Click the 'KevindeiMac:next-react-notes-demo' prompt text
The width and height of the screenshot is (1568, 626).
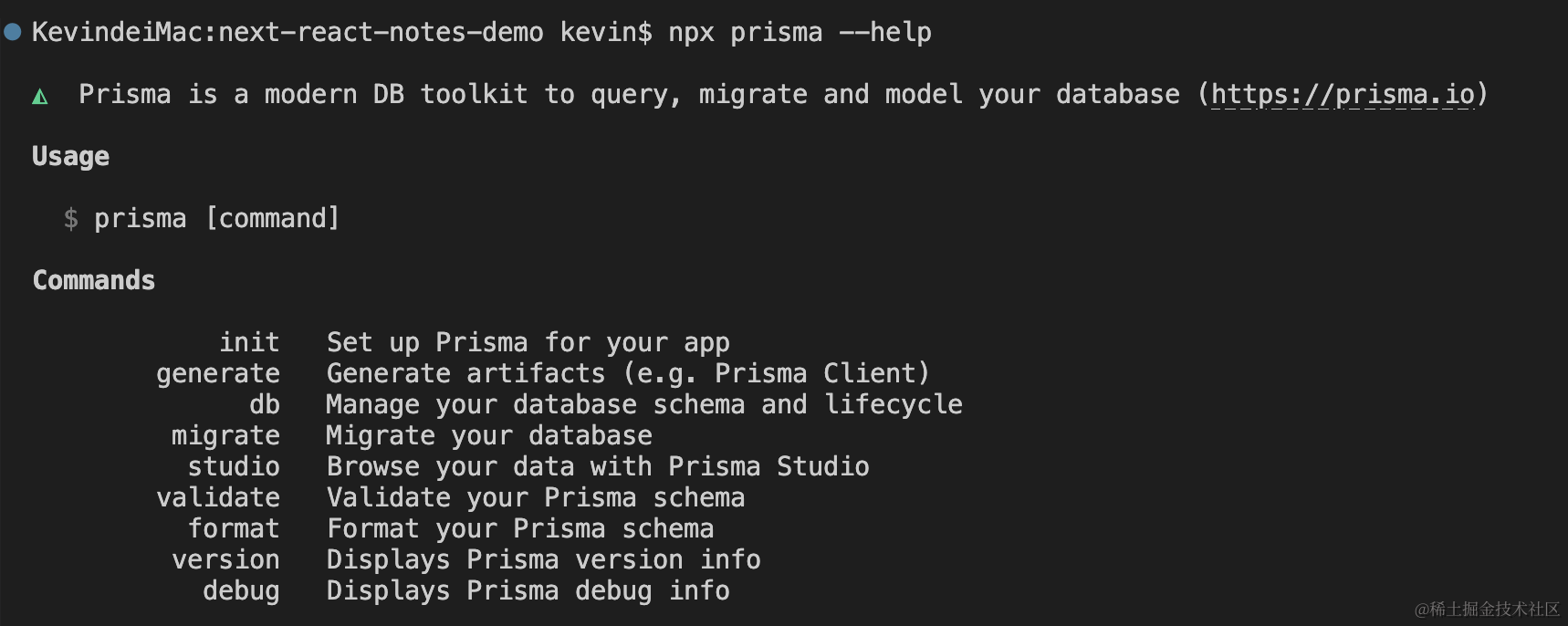287,33
